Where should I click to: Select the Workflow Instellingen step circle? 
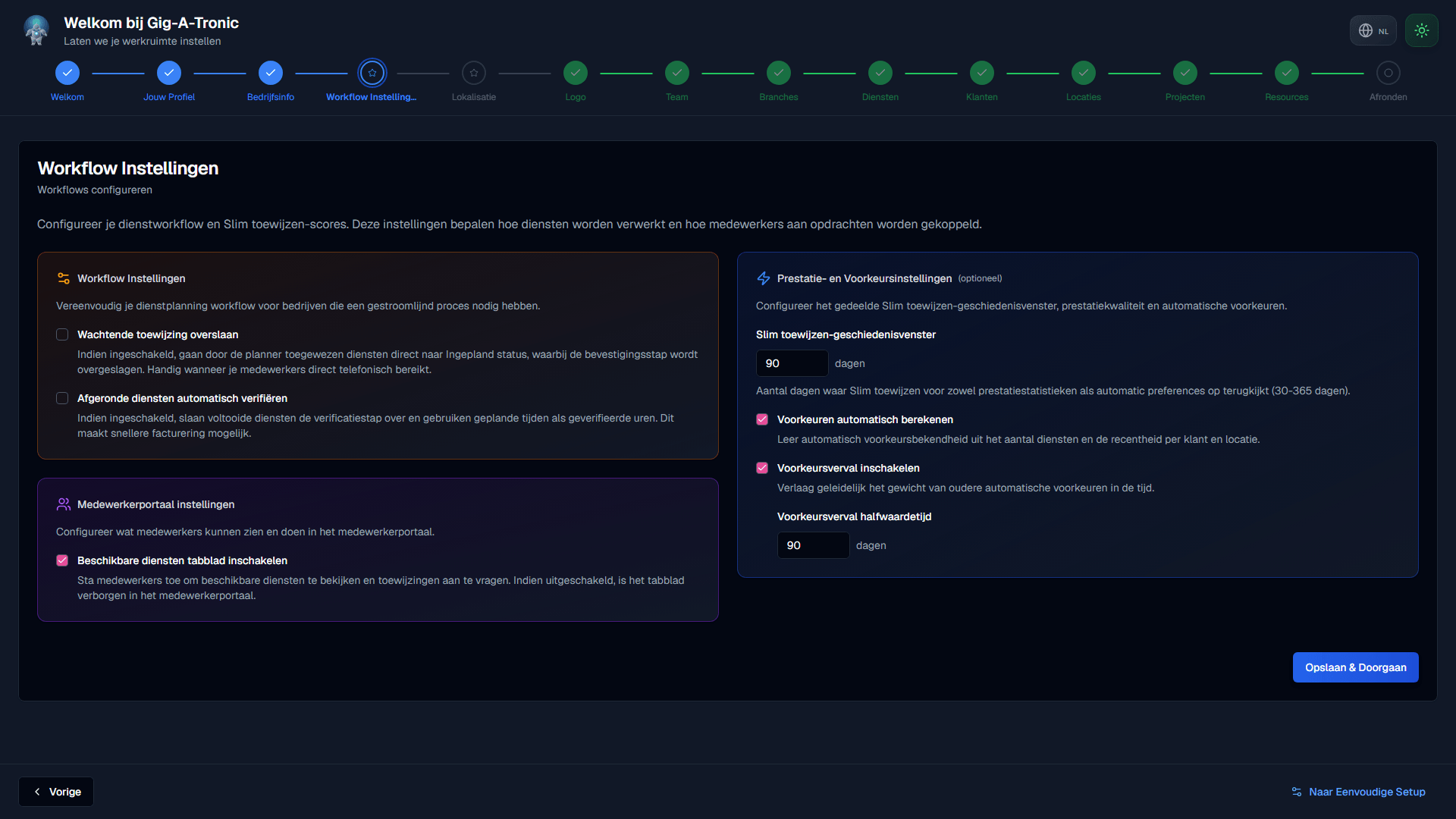tap(372, 73)
